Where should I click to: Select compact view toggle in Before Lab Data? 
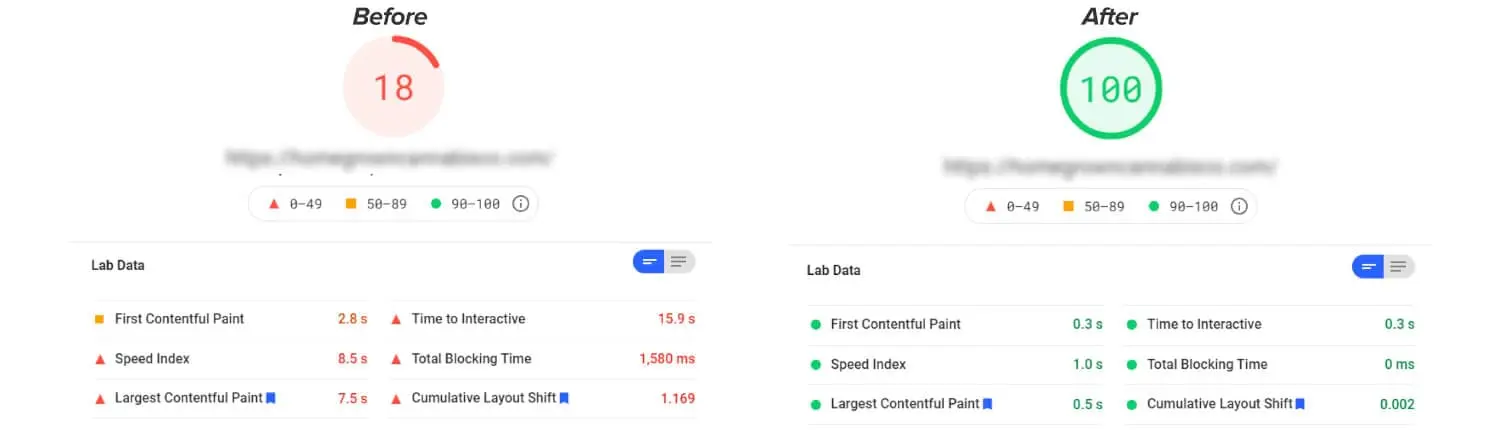point(649,262)
